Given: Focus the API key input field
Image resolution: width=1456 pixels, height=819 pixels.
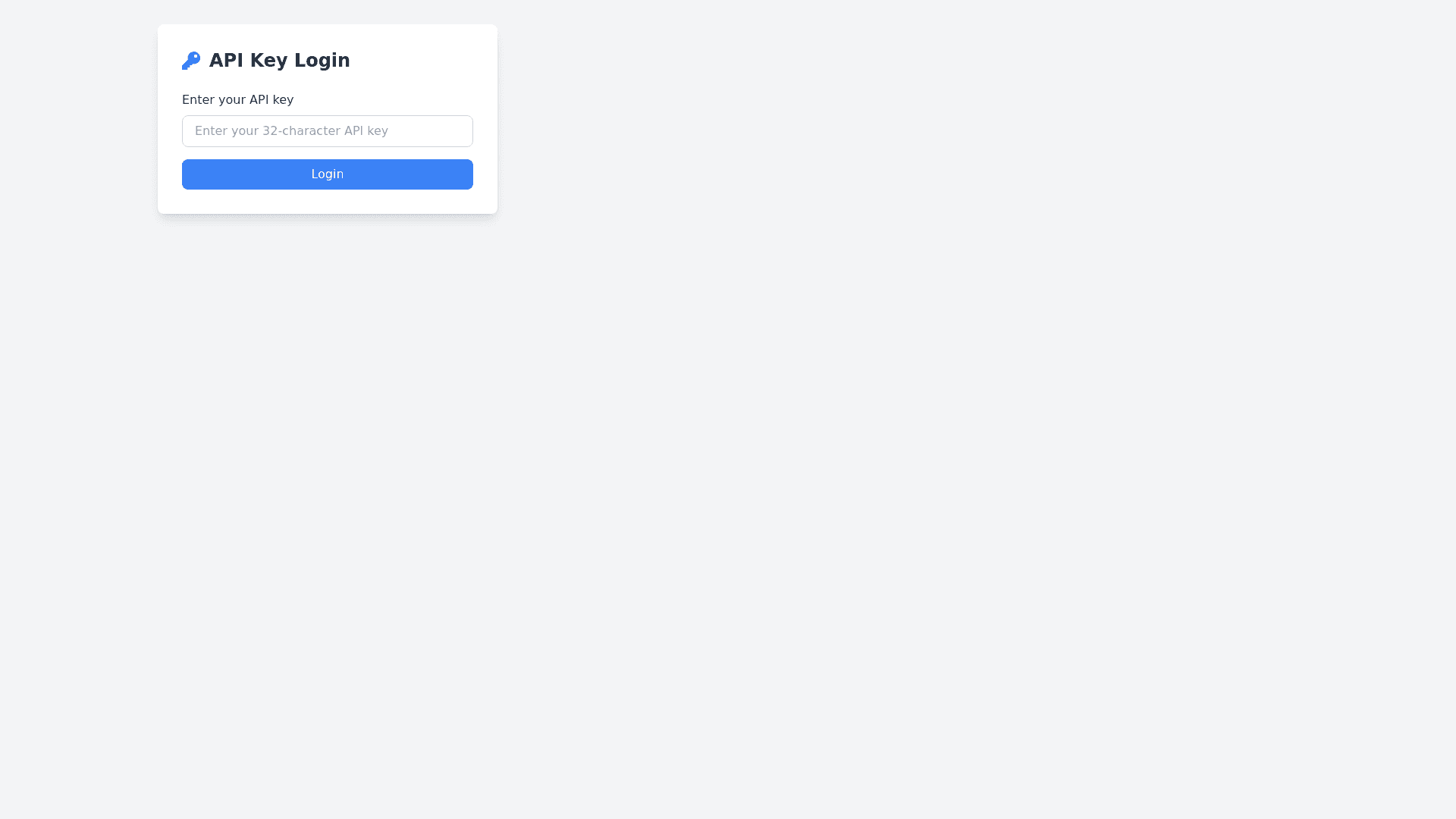Looking at the screenshot, I should coord(328,131).
